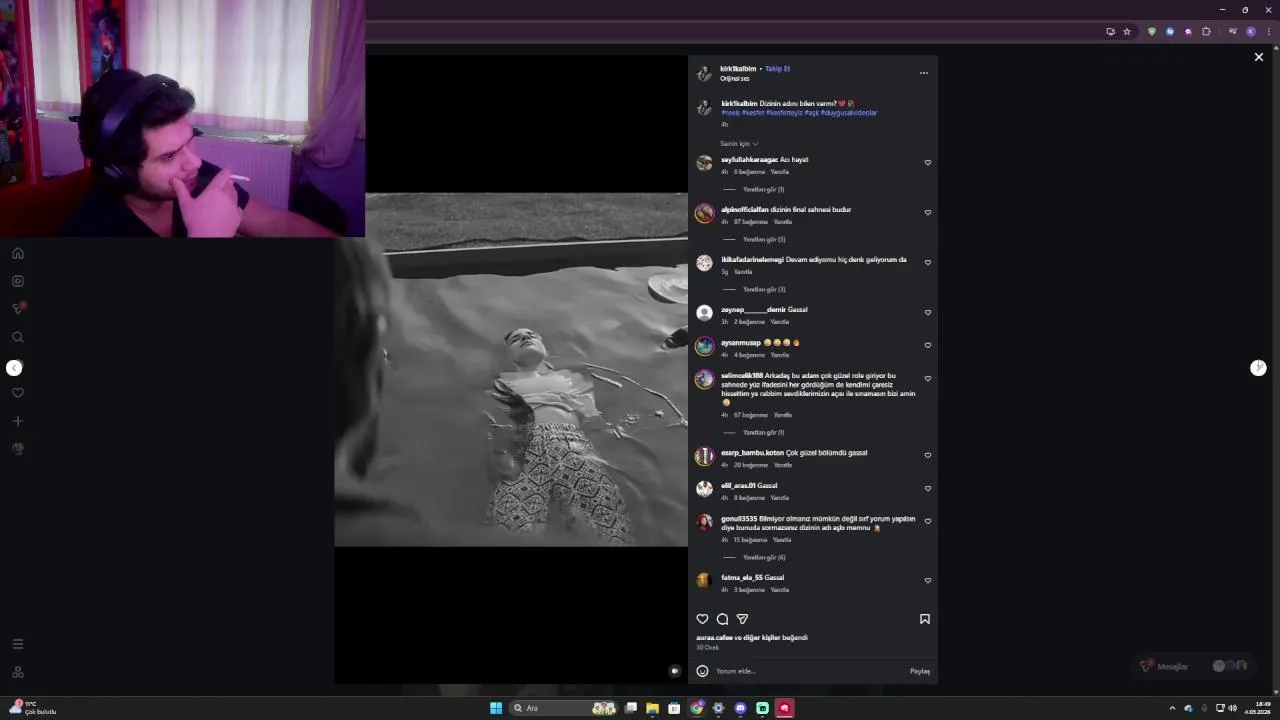Open the More hamburger menu in the sidebar
The width and height of the screenshot is (1280, 720).
click(x=17, y=644)
